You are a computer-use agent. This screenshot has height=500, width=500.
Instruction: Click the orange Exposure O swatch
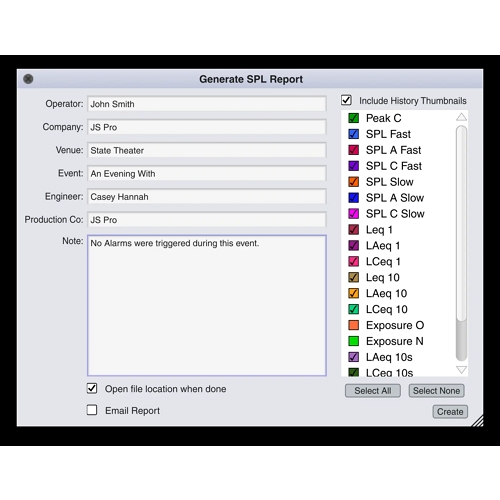353,325
